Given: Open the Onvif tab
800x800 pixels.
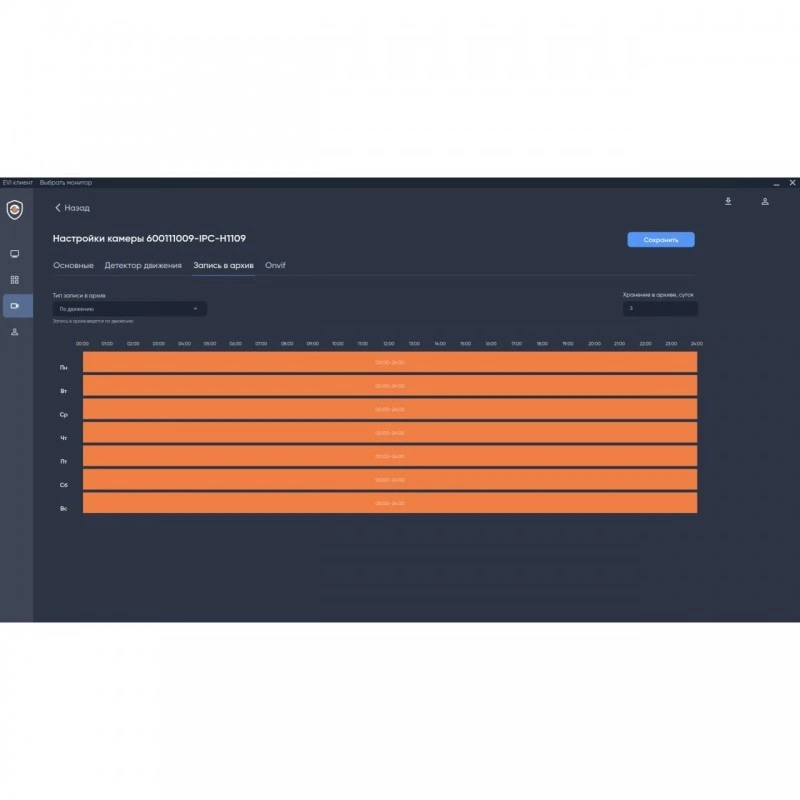Looking at the screenshot, I should 275,265.
